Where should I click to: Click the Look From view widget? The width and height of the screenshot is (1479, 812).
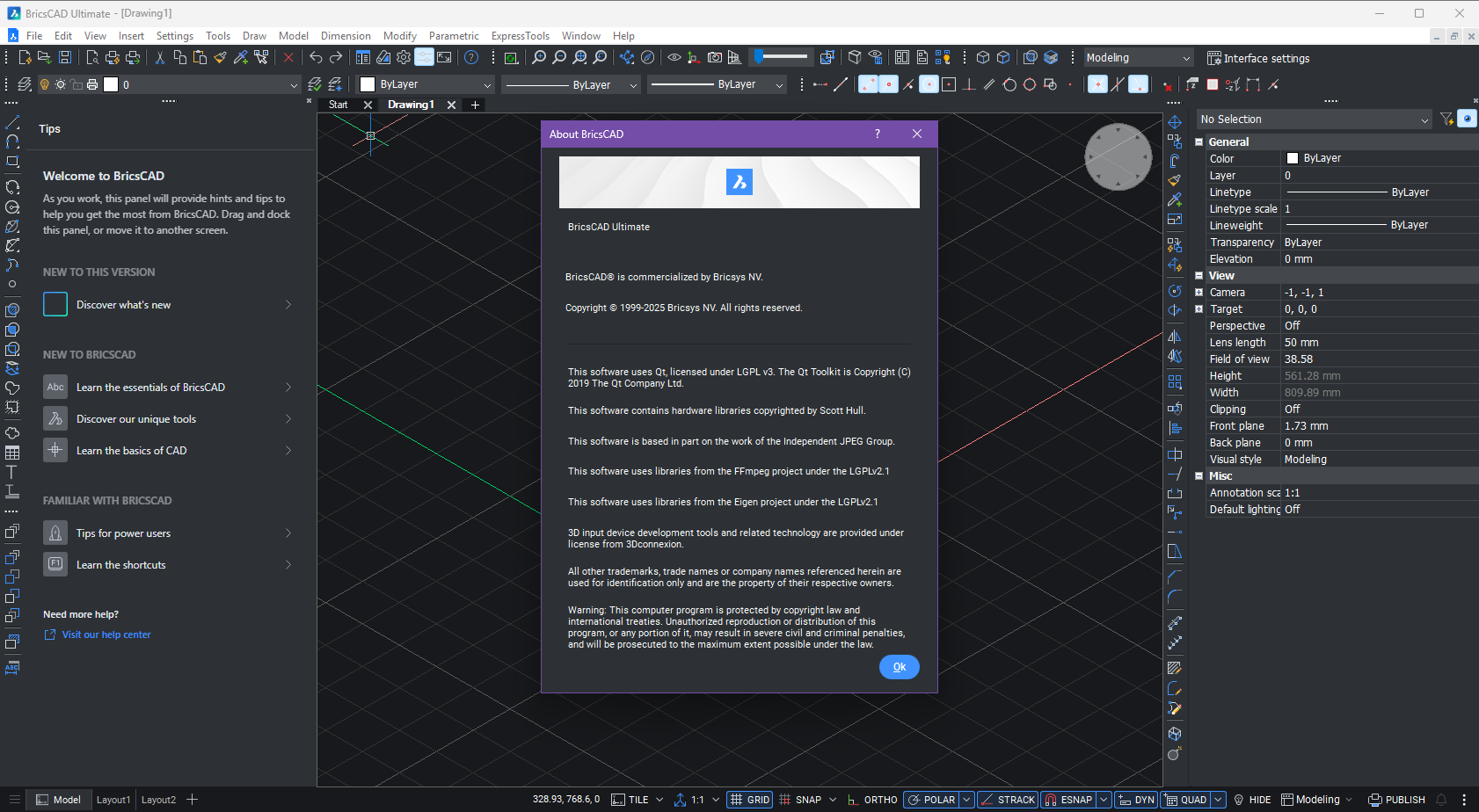tap(1118, 157)
